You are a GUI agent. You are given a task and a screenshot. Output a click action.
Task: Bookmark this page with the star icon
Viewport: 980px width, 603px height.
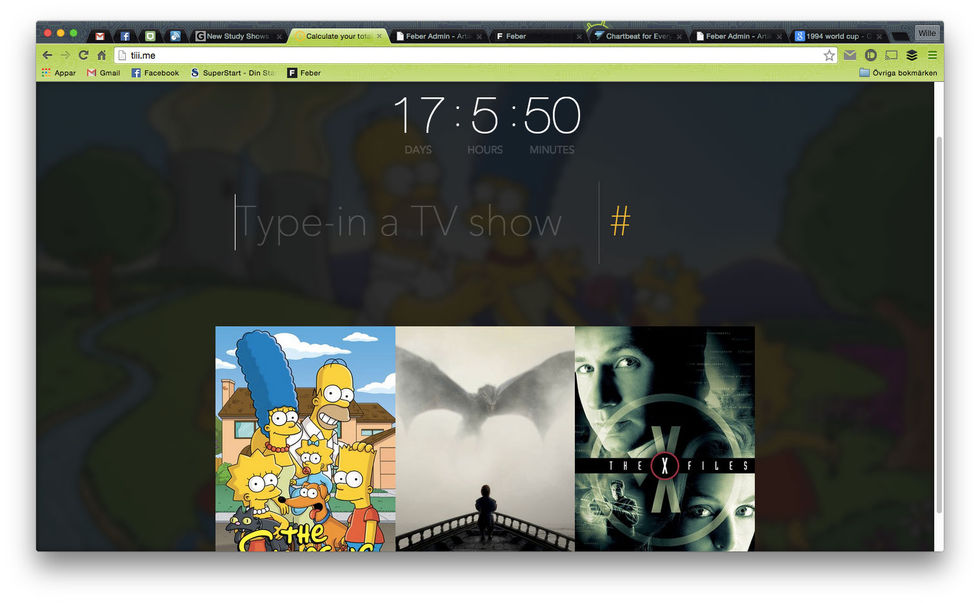click(829, 55)
